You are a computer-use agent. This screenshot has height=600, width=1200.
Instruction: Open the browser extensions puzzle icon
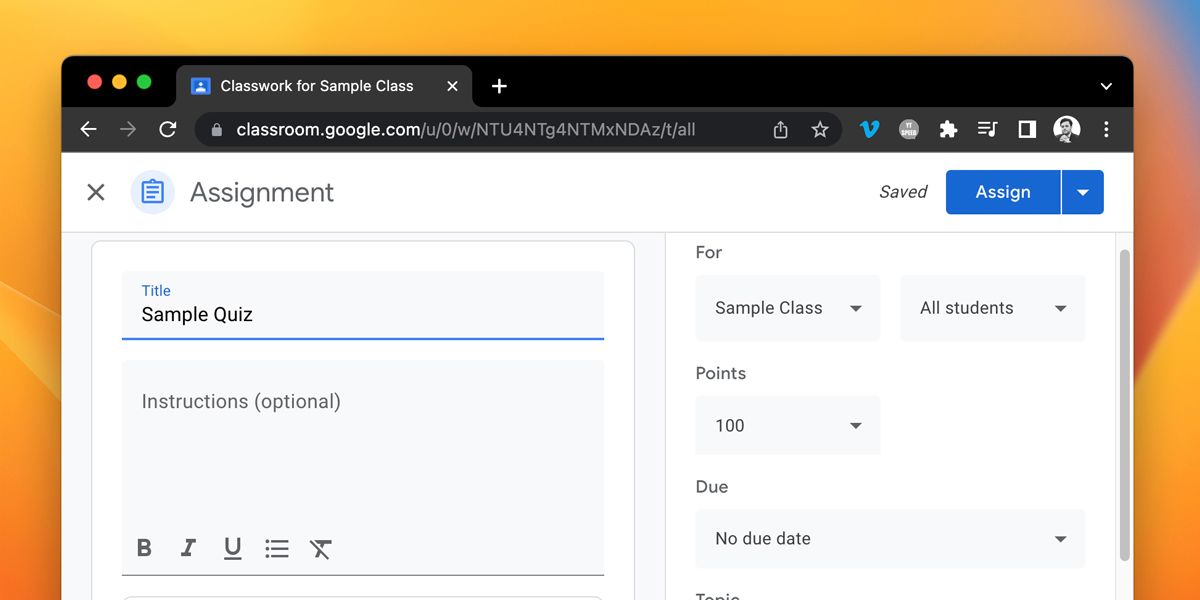coord(948,129)
